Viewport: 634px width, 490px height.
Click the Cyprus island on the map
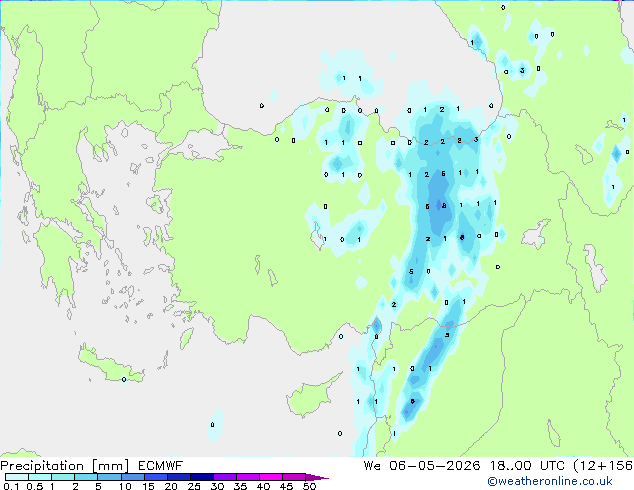[x=311, y=396]
